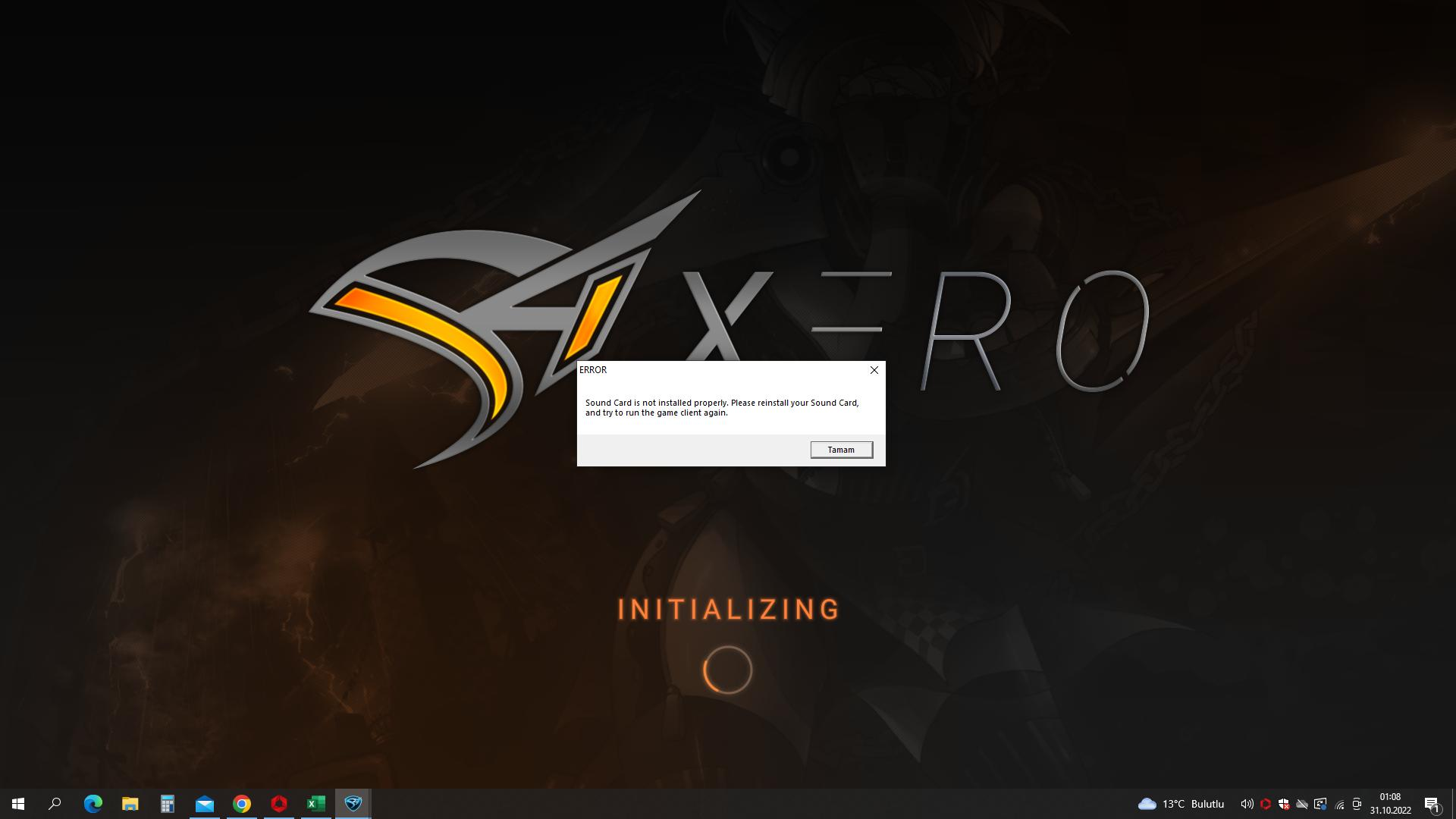Open the Mail app in taskbar
Image resolution: width=1456 pixels, height=819 pixels.
click(x=204, y=804)
